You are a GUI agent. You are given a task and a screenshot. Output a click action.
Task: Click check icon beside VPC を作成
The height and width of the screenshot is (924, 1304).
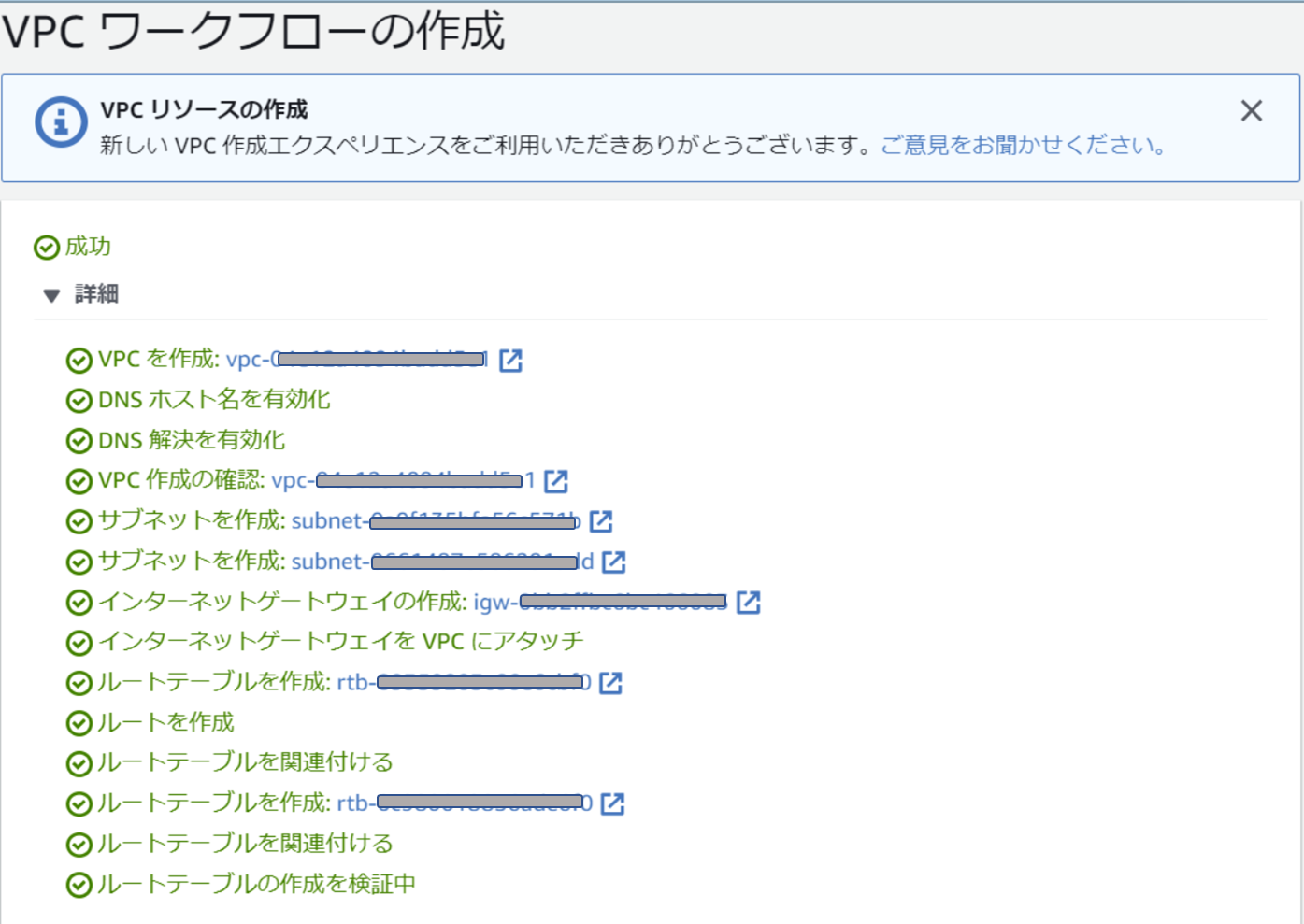coord(79,361)
